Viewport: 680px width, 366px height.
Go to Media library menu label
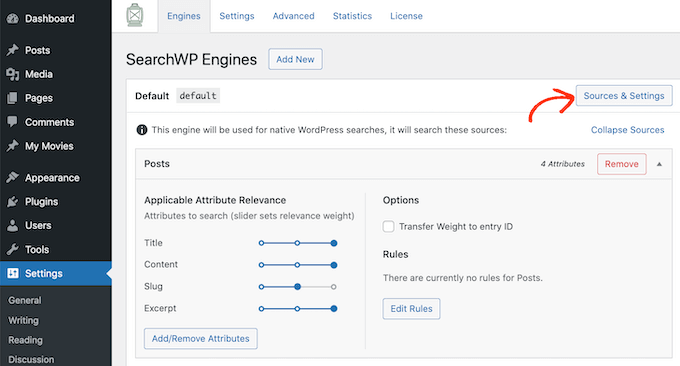click(39, 74)
